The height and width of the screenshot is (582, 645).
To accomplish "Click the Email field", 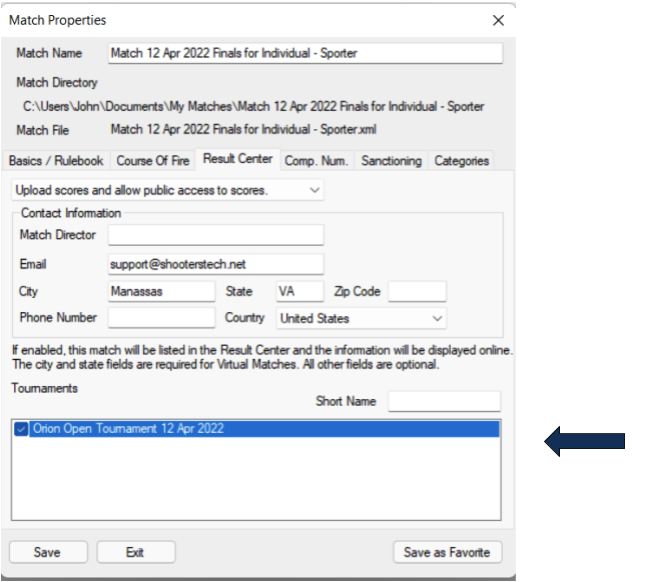I will (x=216, y=264).
